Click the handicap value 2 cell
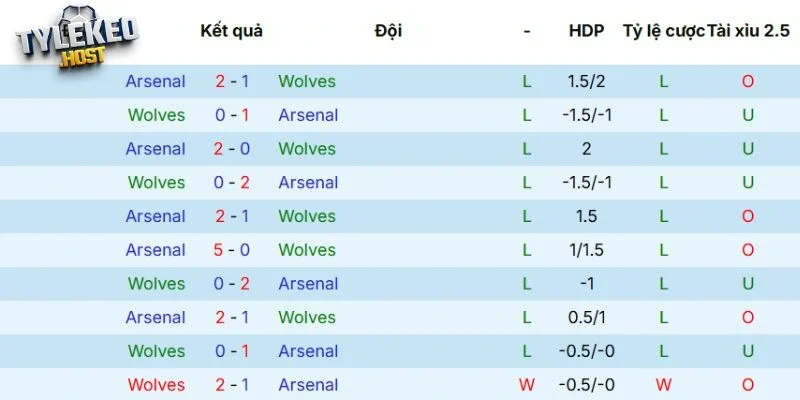This screenshot has height=400, width=800. pos(586,149)
